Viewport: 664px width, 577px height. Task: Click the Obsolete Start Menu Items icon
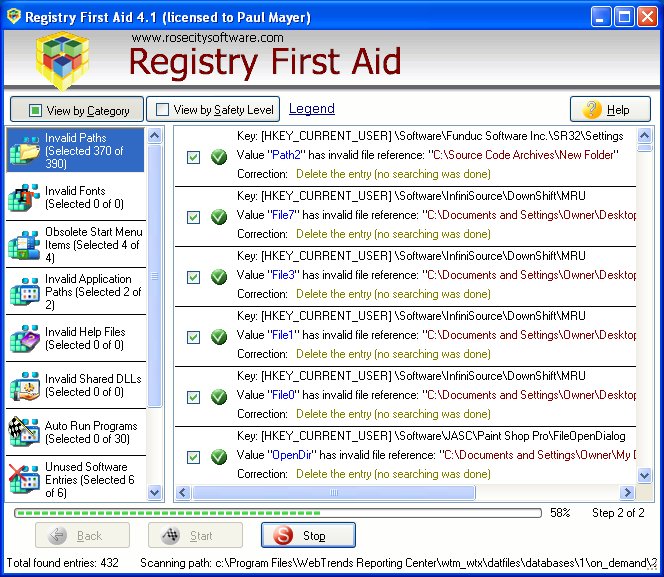point(24,244)
